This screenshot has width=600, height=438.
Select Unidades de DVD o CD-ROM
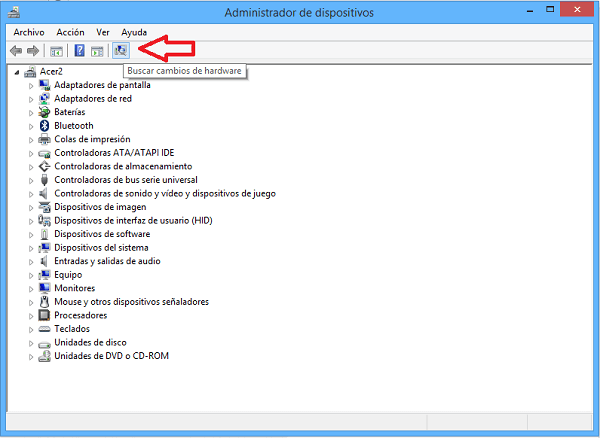[x=111, y=355]
